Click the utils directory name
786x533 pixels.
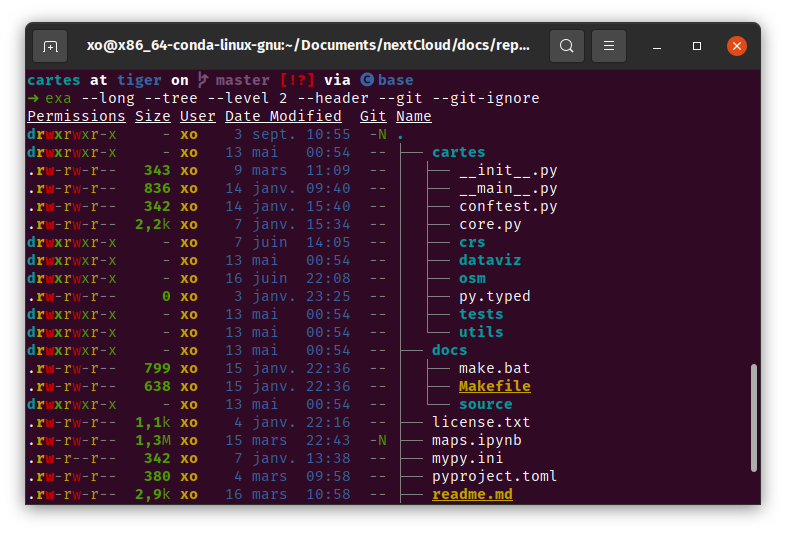coord(481,332)
